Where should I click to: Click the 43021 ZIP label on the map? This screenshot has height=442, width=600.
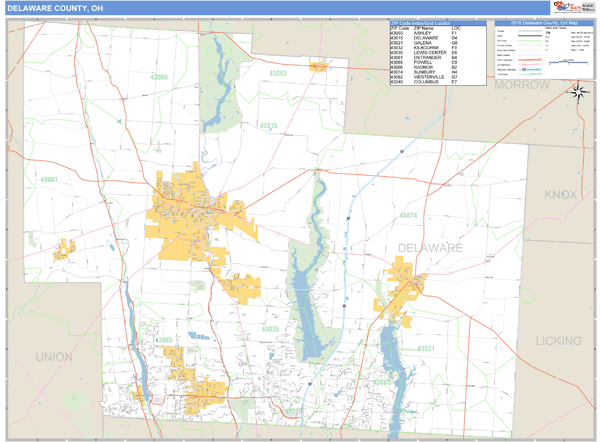(x=426, y=349)
